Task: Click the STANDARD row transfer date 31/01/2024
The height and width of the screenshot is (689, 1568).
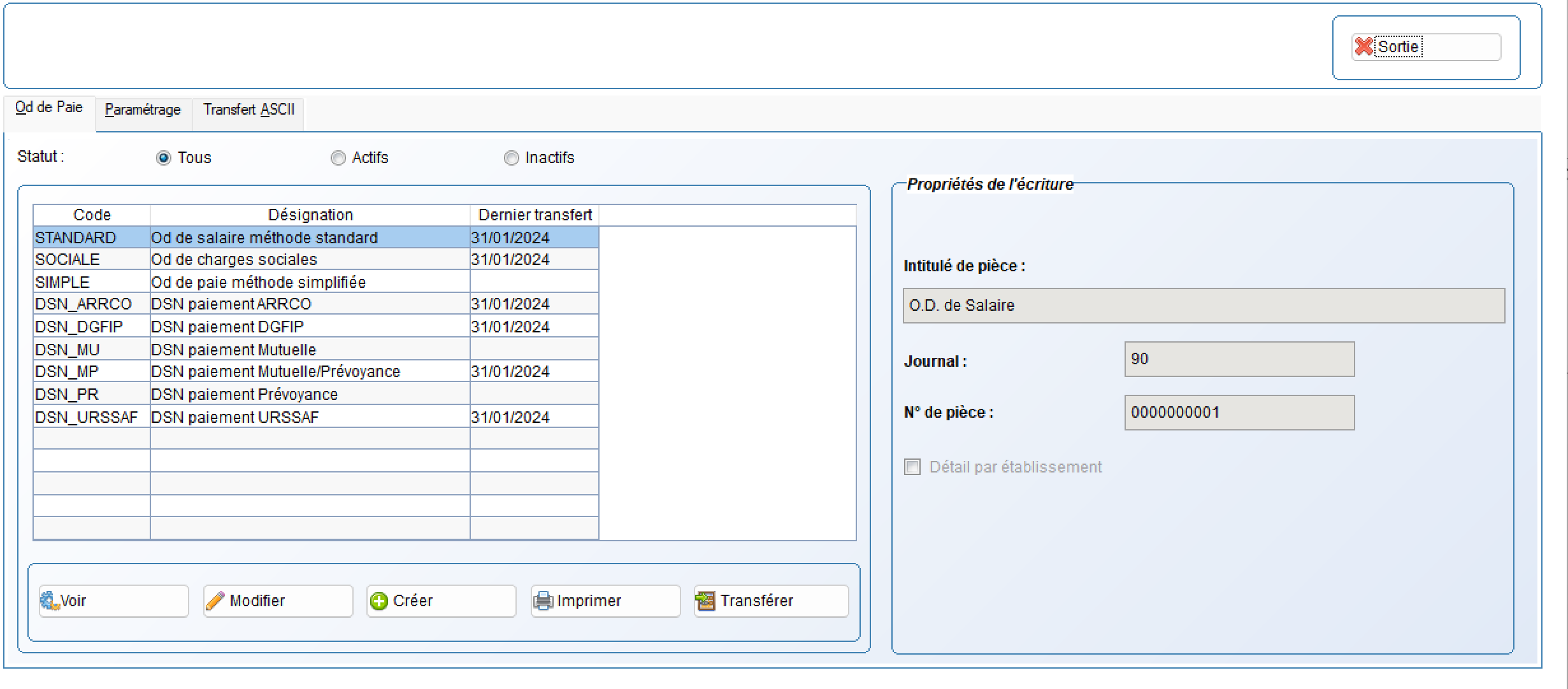Action: click(x=535, y=238)
